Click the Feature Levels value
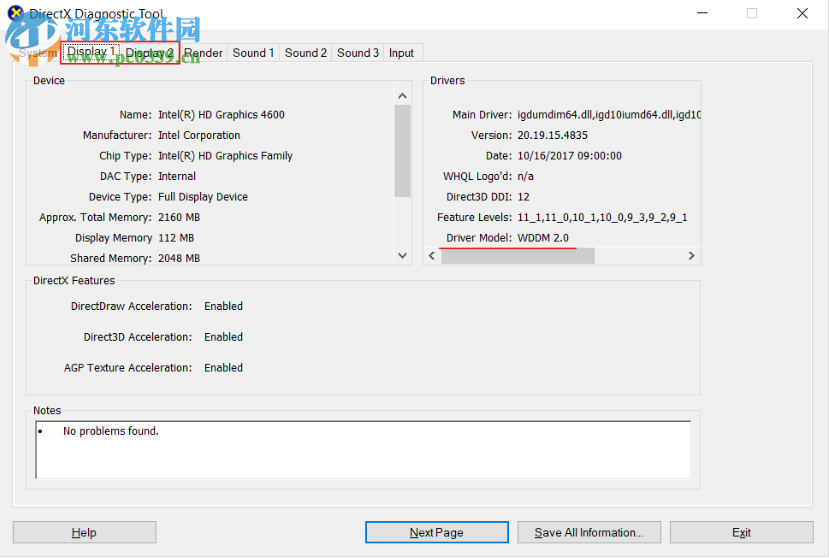Viewport: 829px width, 559px height. 602,217
